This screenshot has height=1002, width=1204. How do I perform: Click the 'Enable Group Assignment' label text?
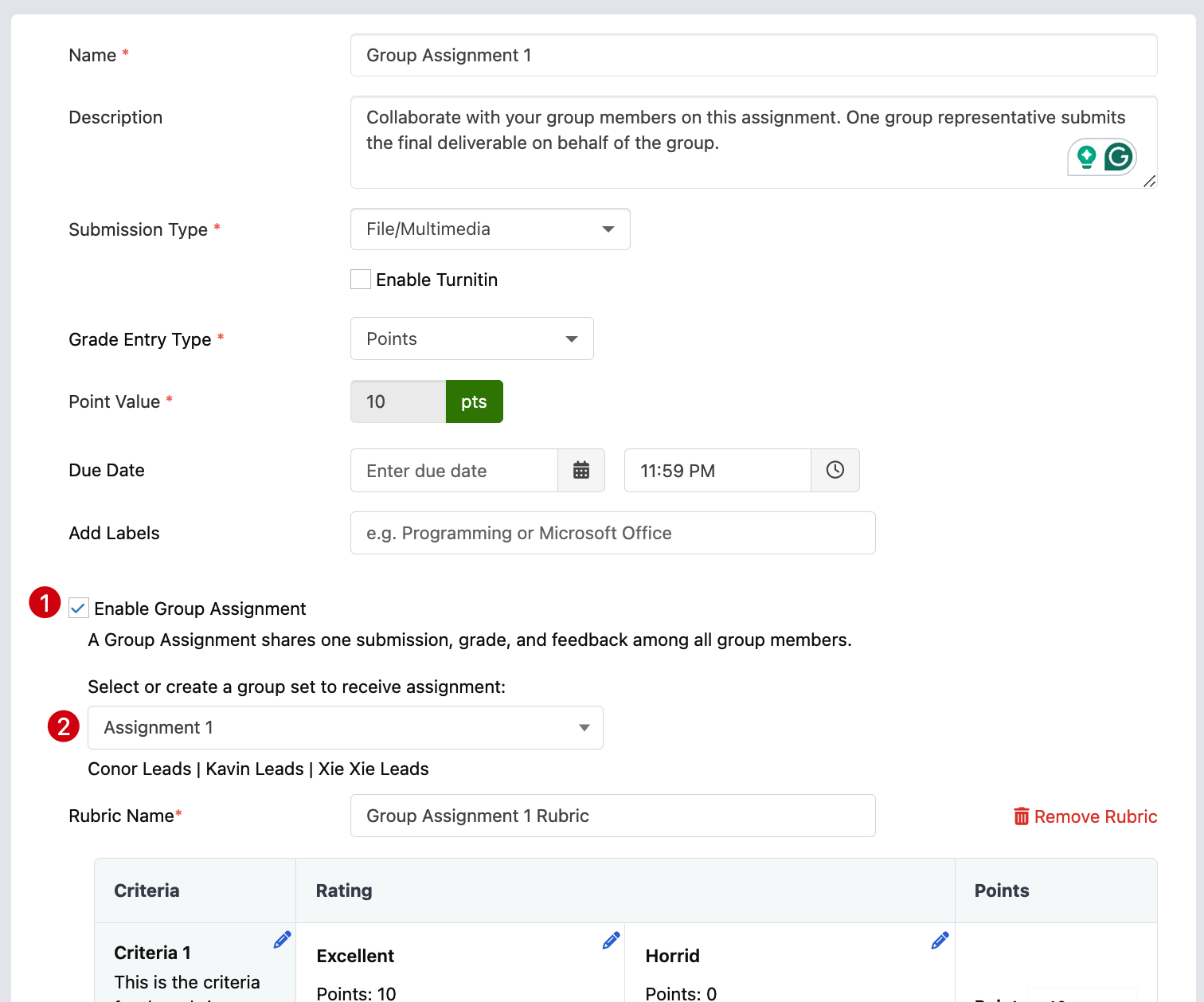(x=200, y=609)
